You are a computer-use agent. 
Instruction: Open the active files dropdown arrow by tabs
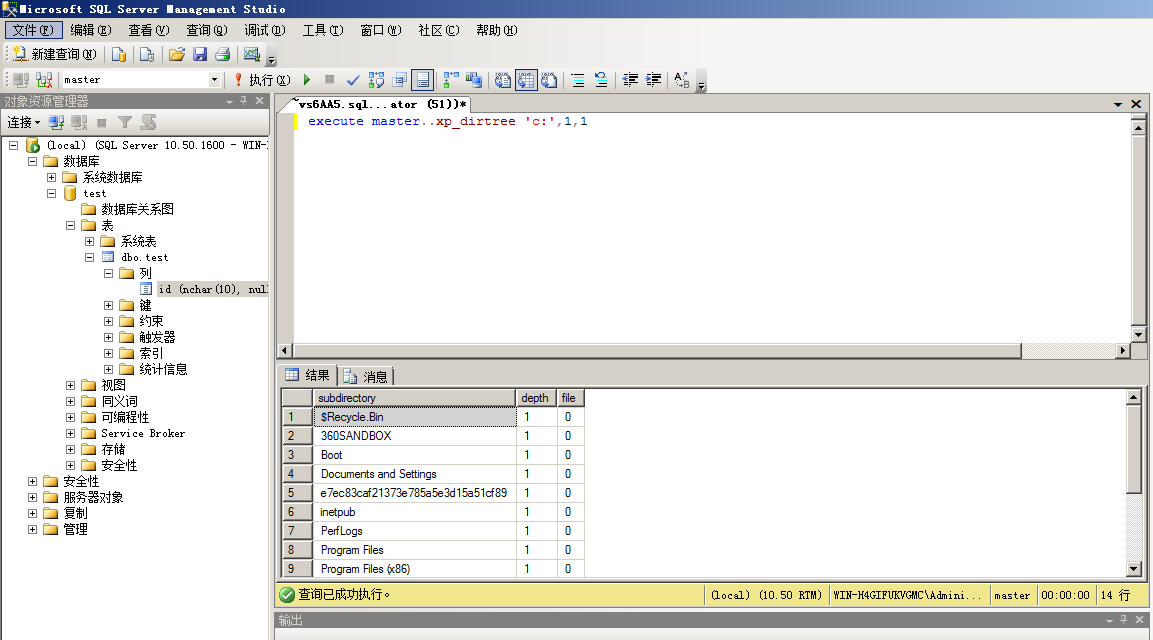(1118, 104)
